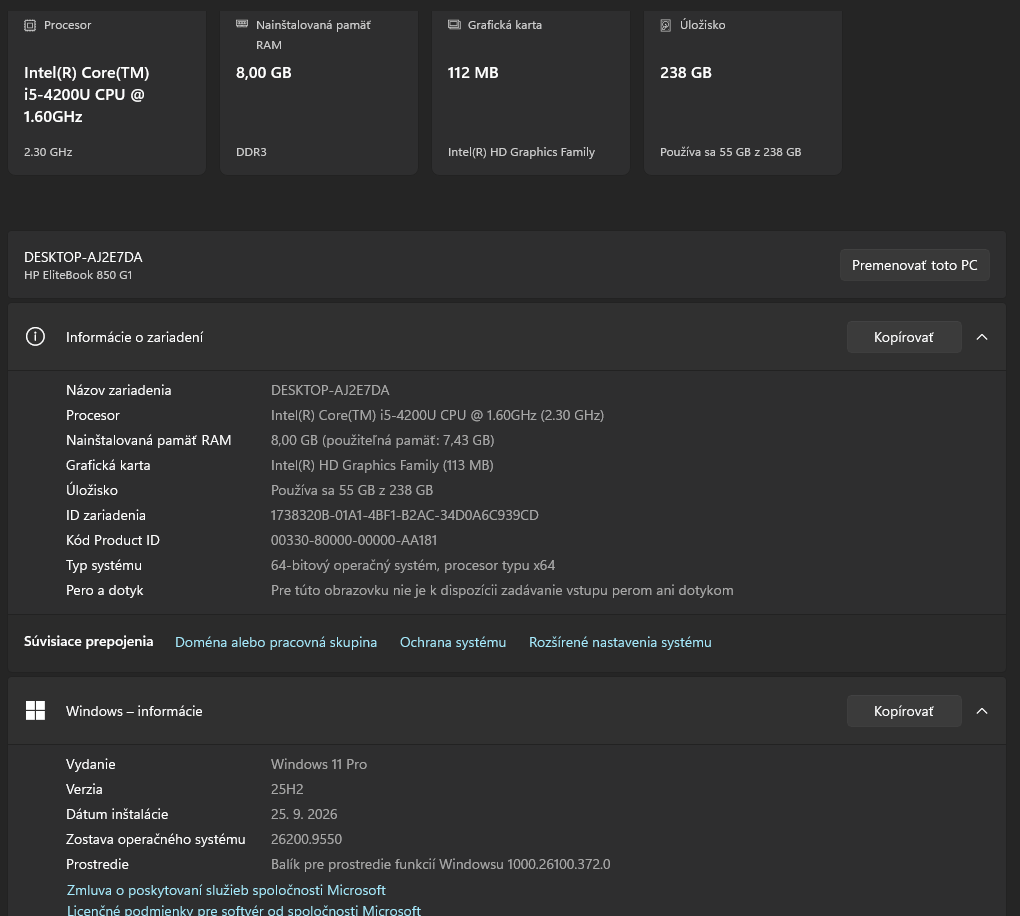Screen dimensions: 1020x916
Task: Collapse the Informácie o zariadení section
Action: [982, 337]
